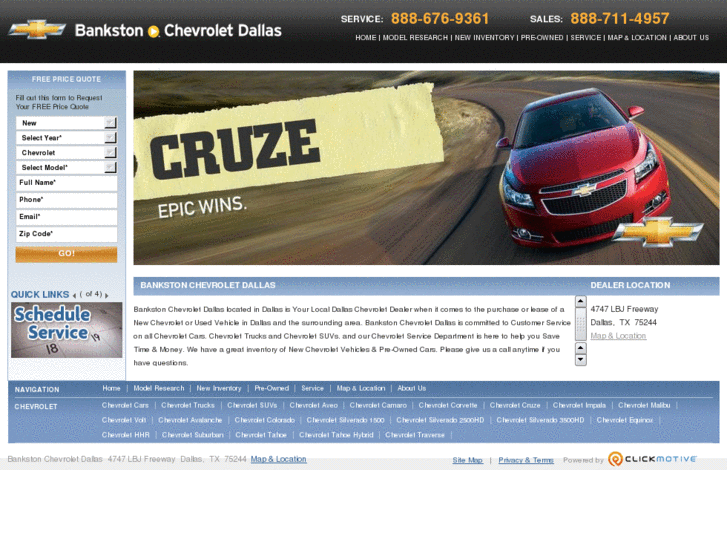
Task: Click Model Research in bottom navigation
Action: pyautogui.click(x=159, y=388)
